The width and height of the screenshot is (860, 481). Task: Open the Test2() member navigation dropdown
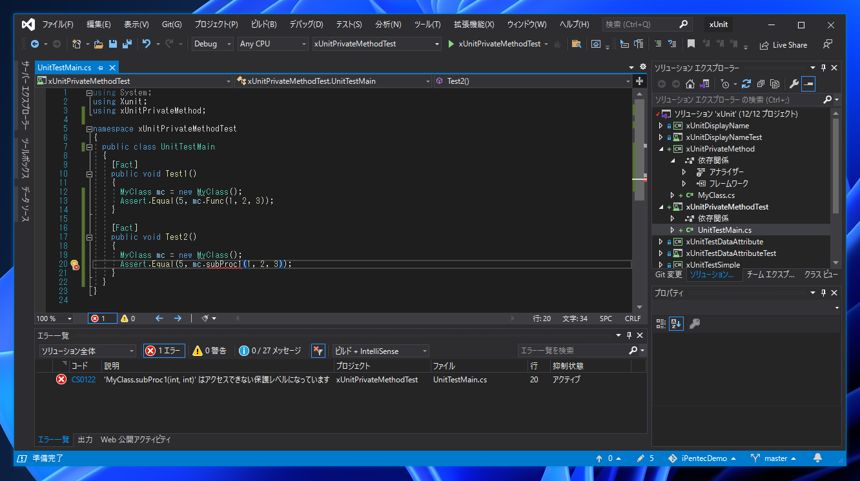click(533, 81)
